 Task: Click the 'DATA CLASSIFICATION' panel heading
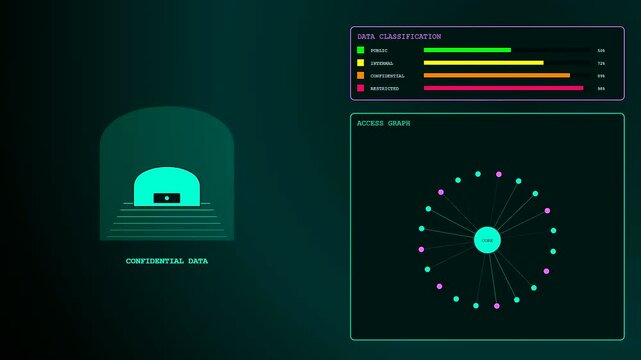399,36
